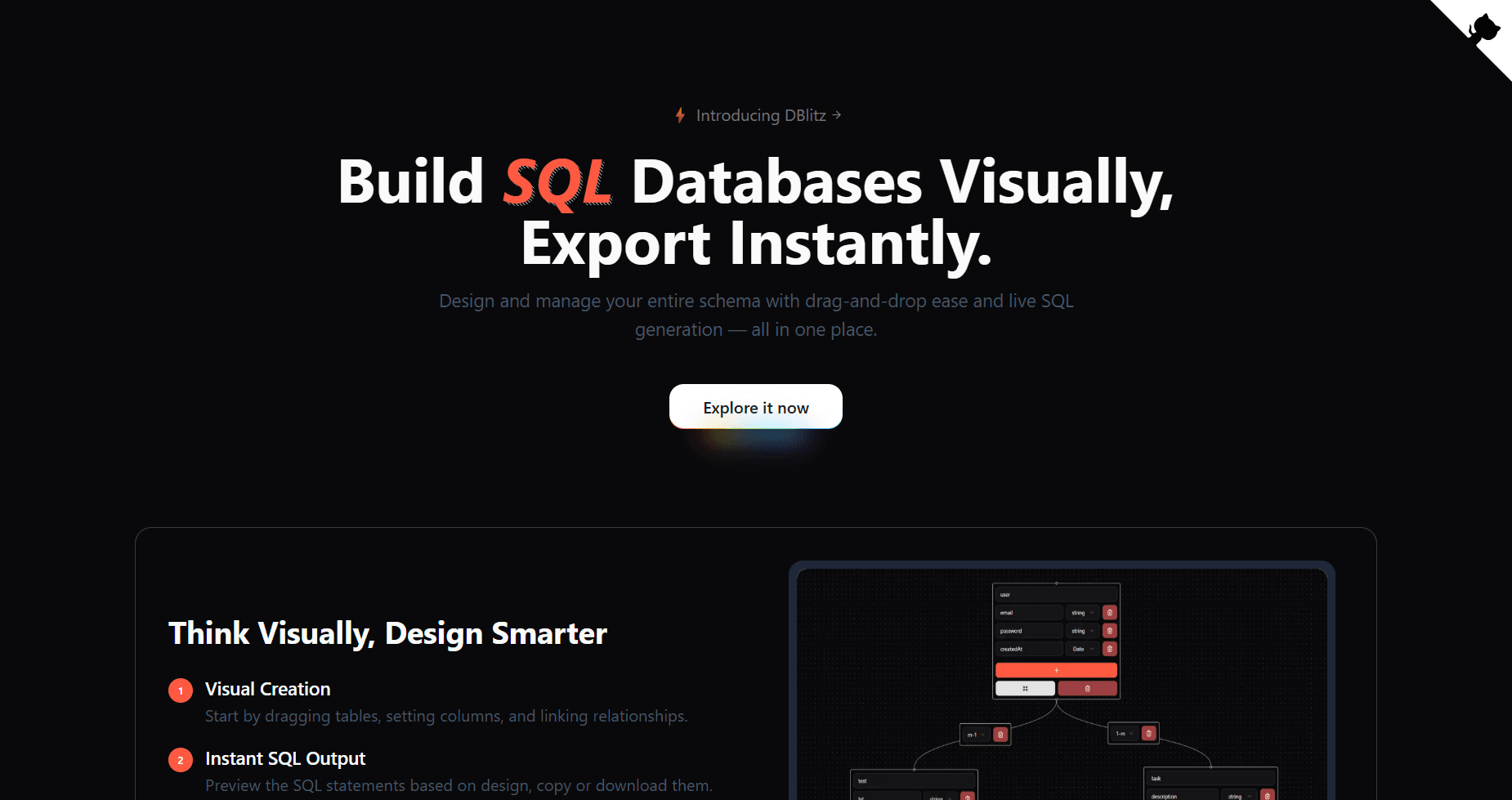
Task: Click the lightning bolt icon beside Introducing DBlitz
Action: point(680,115)
